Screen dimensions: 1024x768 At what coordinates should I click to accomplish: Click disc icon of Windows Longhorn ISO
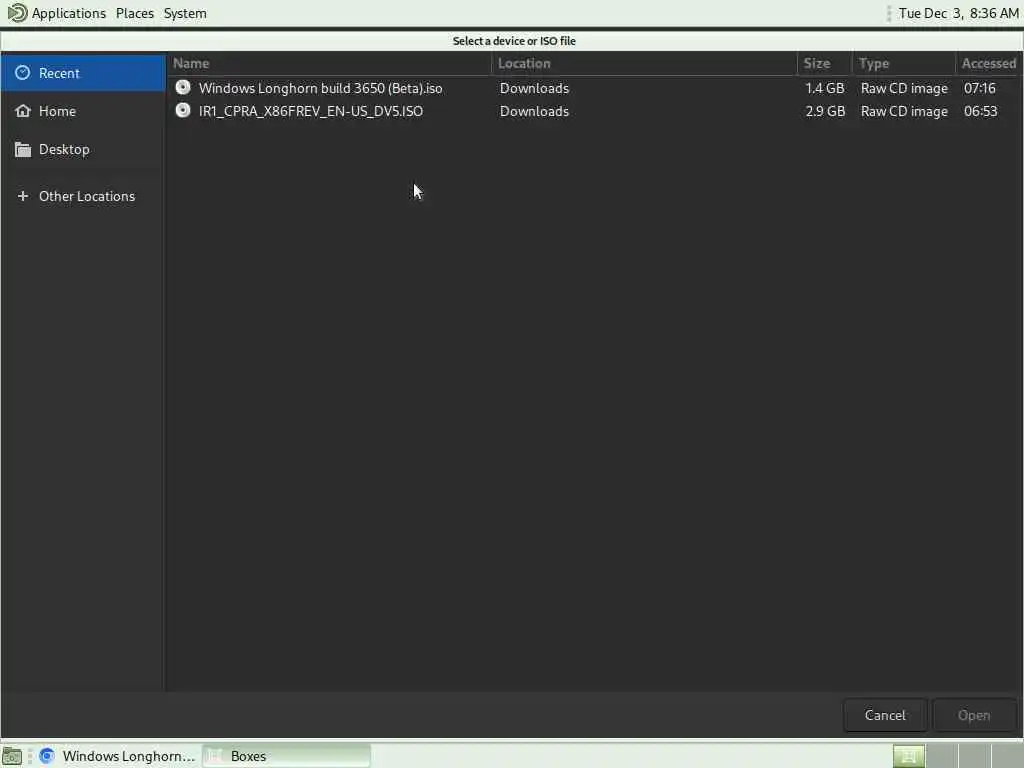coord(183,87)
